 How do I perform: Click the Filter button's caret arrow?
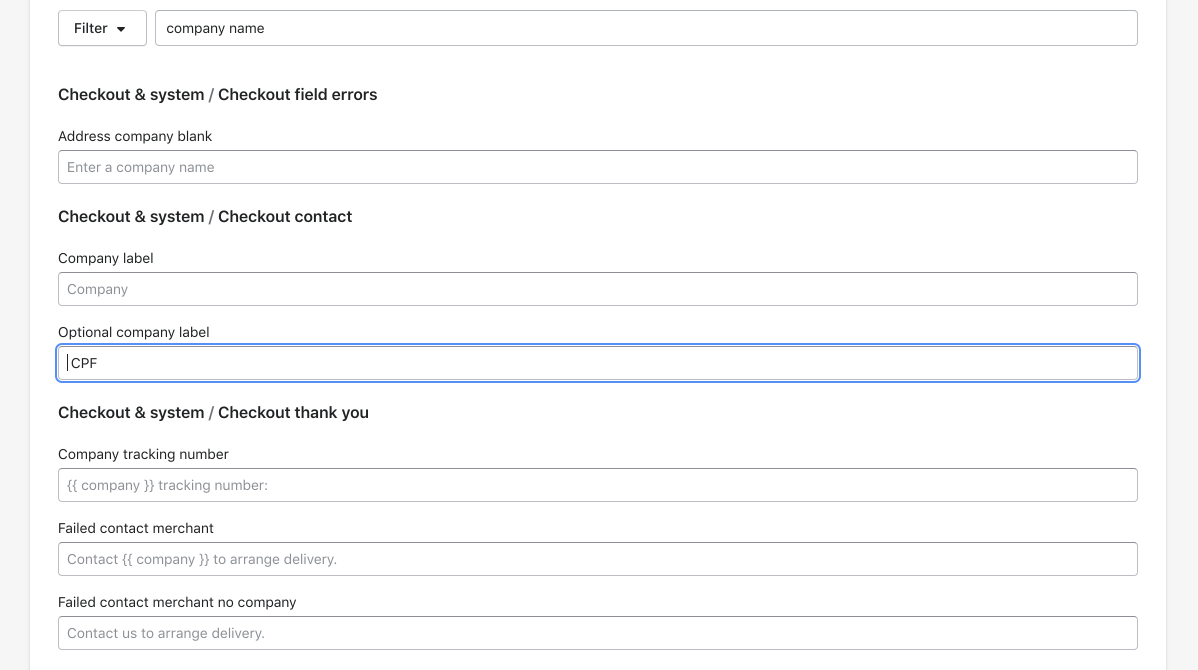coord(121,29)
